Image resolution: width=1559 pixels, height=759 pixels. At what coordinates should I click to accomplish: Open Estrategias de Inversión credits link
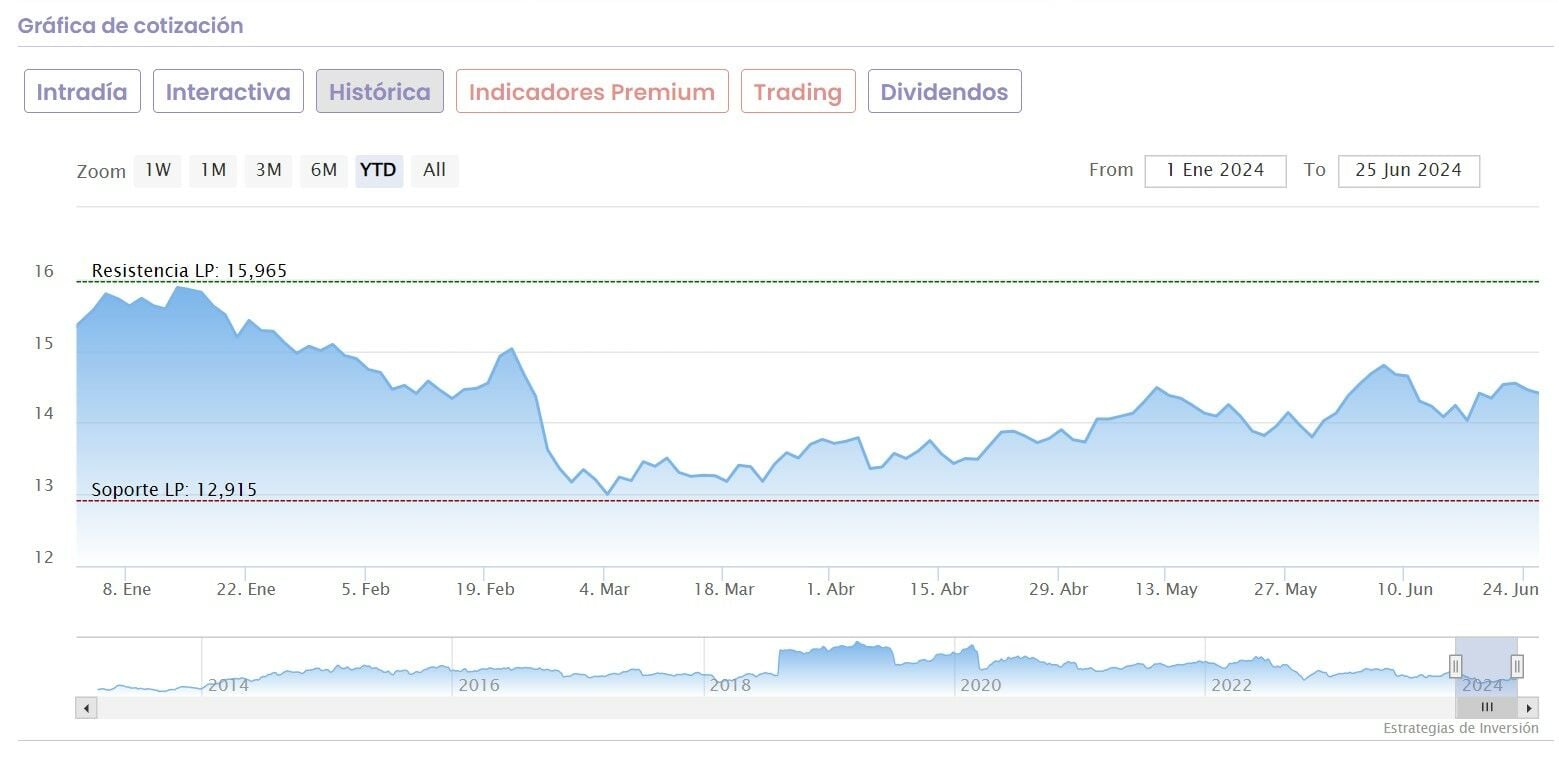click(1460, 729)
